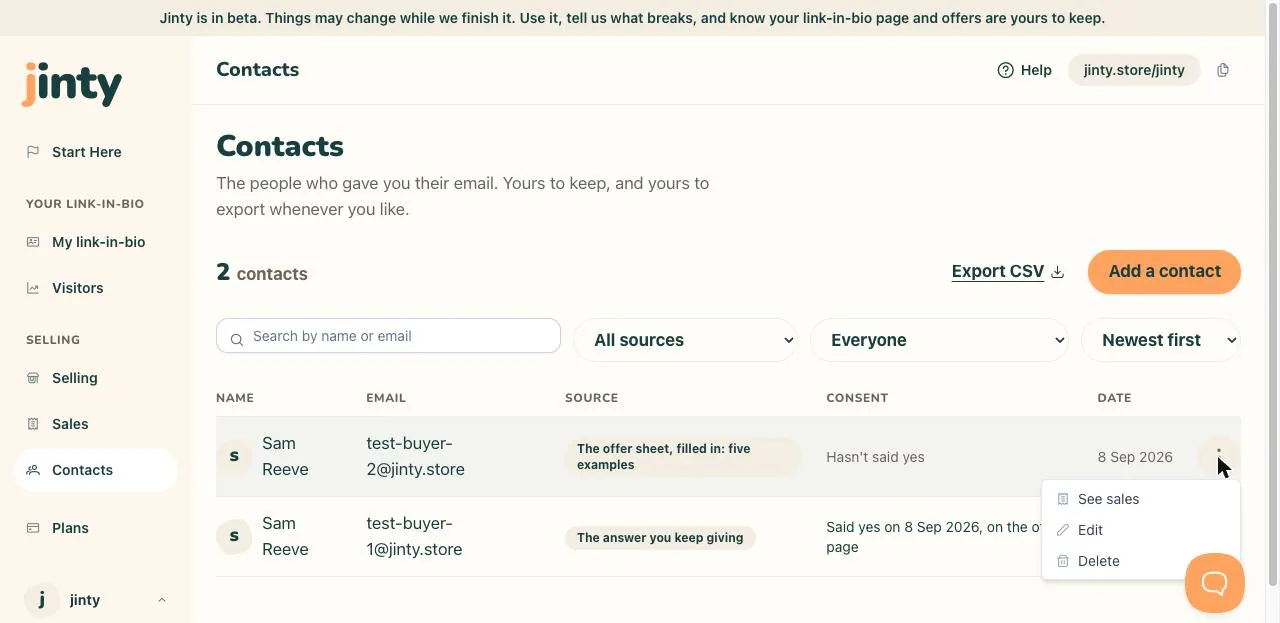Screen dimensions: 1280x623
Task: Click the email test-buyer-2@jinty.store
Action: [415, 456]
